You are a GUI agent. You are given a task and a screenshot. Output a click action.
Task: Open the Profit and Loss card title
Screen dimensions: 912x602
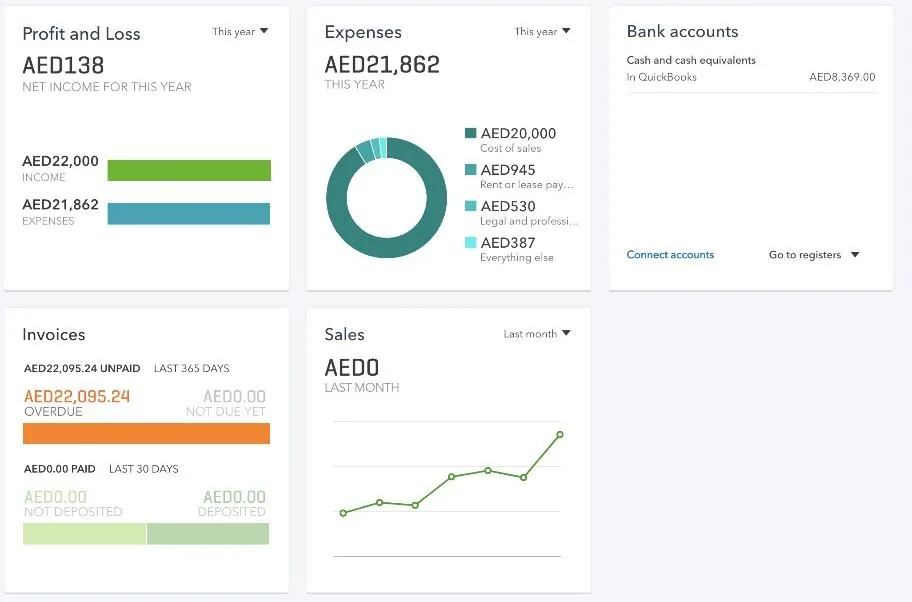(x=82, y=33)
